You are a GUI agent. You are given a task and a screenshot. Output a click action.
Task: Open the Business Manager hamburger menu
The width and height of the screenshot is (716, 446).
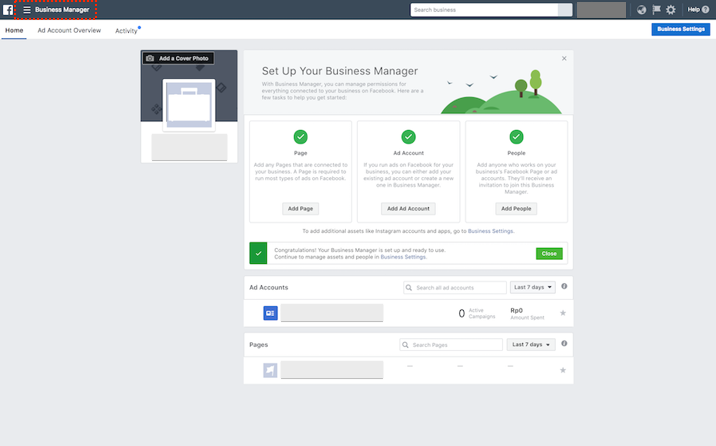27,10
